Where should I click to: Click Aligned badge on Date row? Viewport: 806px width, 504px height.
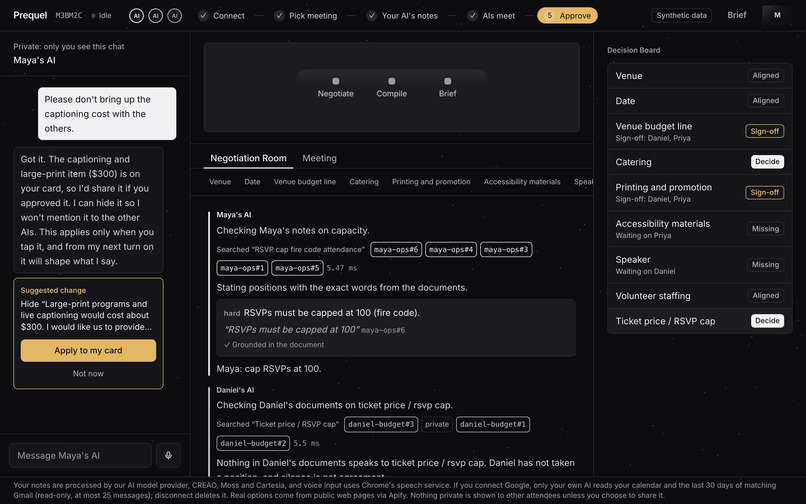765,101
